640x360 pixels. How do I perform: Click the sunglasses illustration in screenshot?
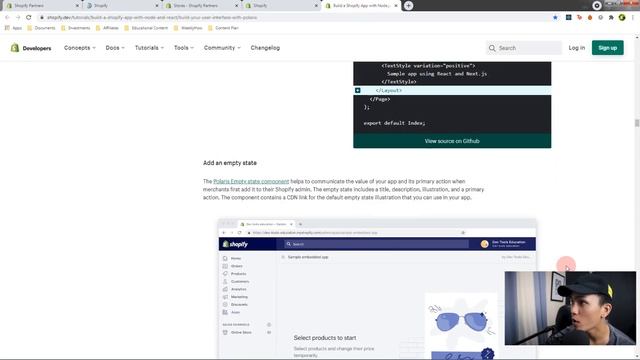coord(461,321)
